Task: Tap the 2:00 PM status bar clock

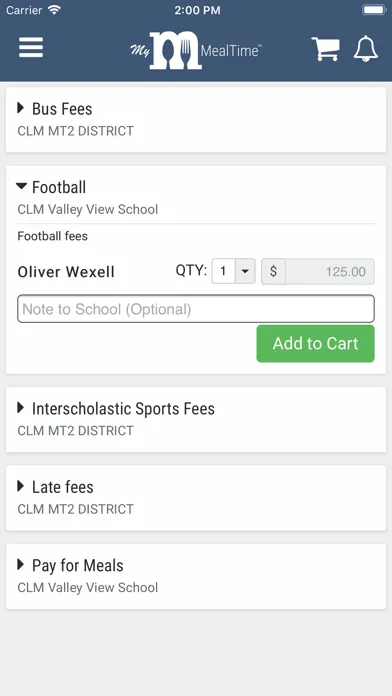Action: click(197, 10)
